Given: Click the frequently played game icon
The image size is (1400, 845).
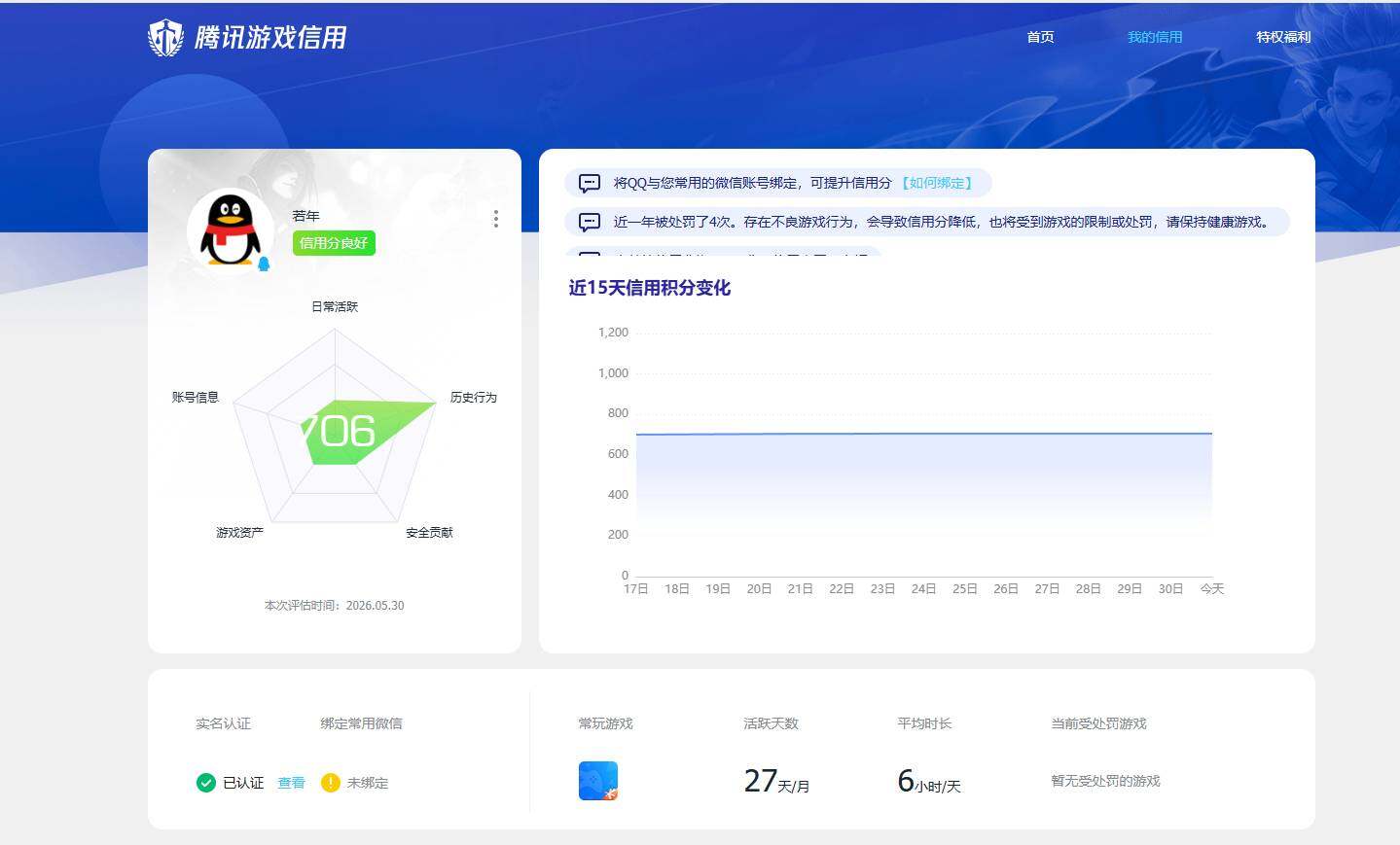Looking at the screenshot, I should 598,781.
